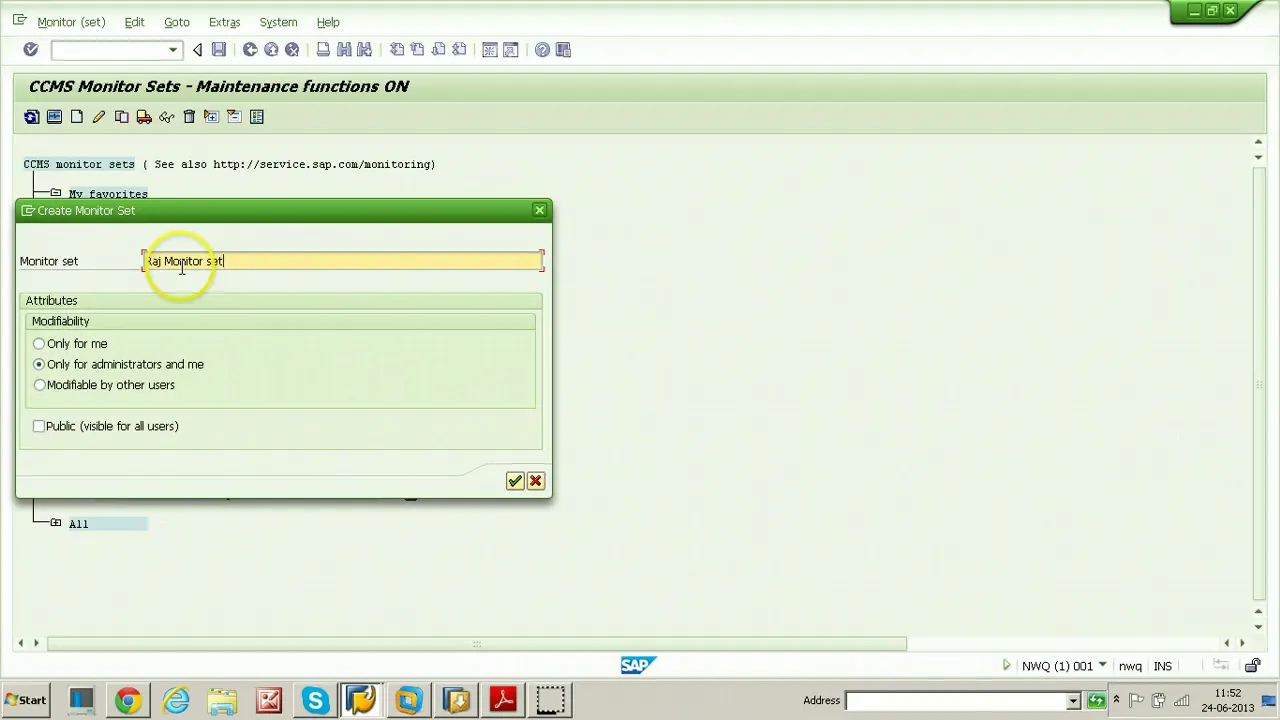Click the Display glasses icon
Screen dimensions: 1280x720
tap(167, 117)
